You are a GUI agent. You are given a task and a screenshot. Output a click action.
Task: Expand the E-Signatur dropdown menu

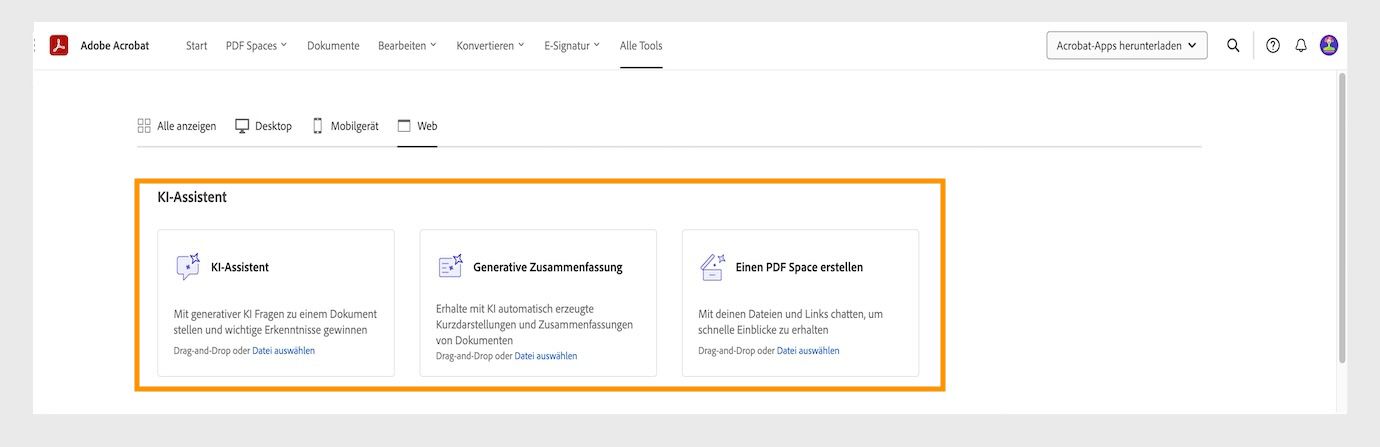572,45
